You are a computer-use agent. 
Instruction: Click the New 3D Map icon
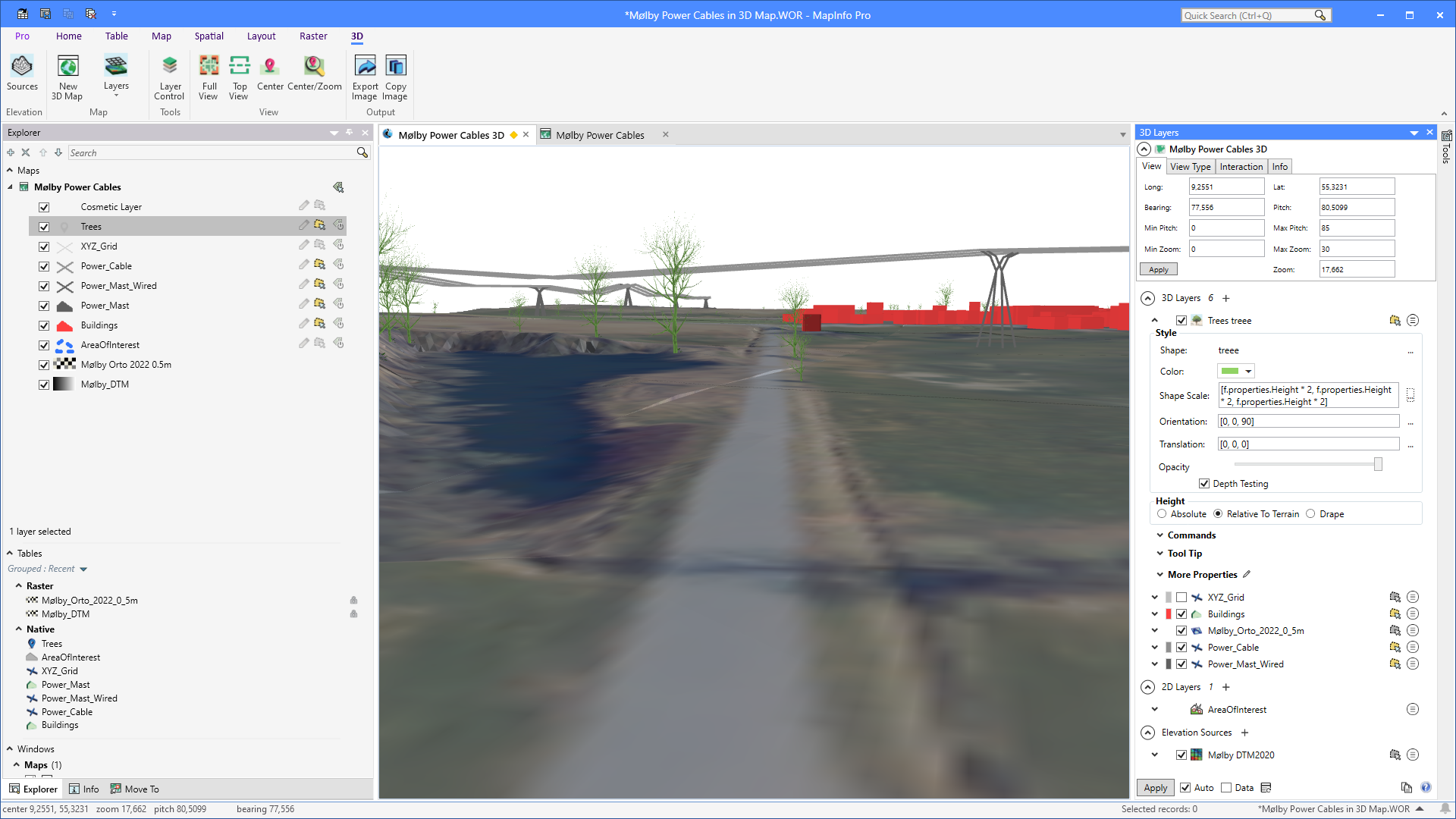[67, 74]
